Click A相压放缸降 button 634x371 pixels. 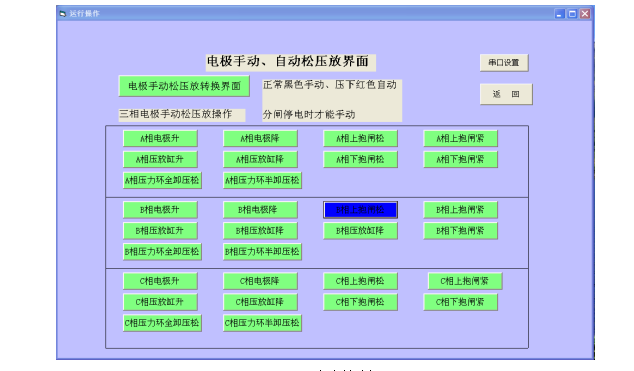click(260, 159)
